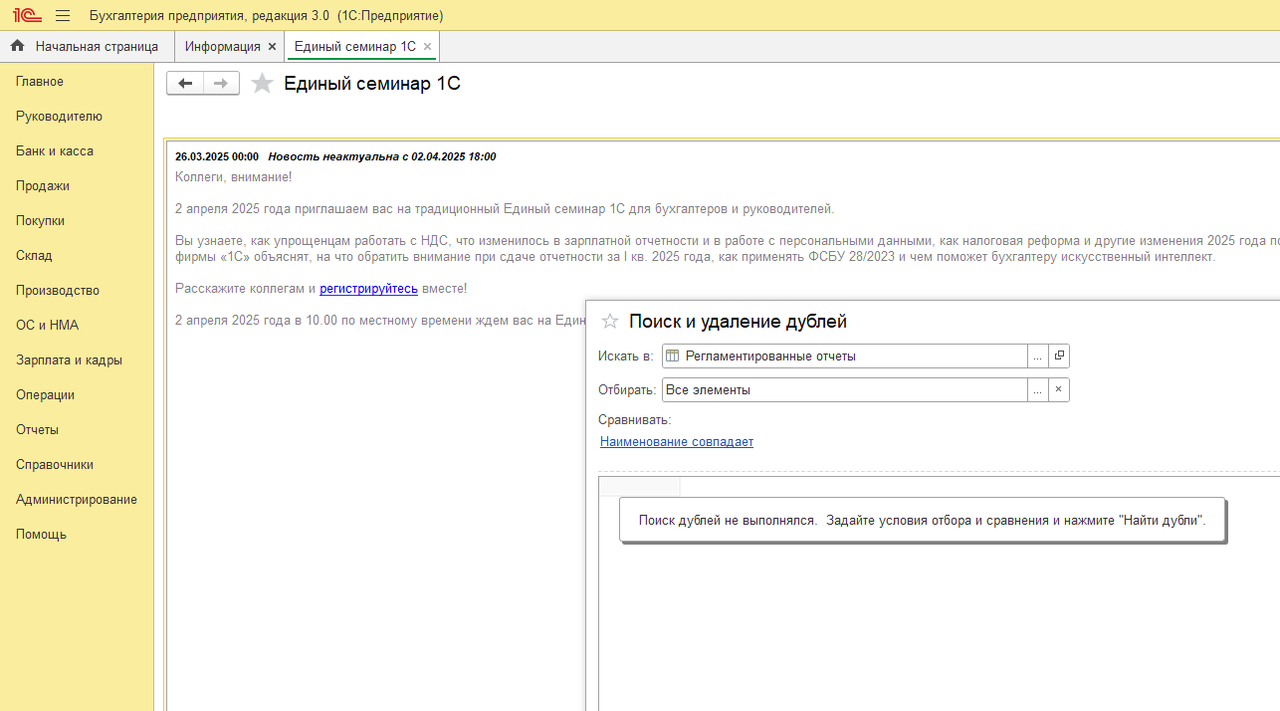The width and height of the screenshot is (1280, 711).
Task: Click into the Искать в input field
Action: coord(845,356)
